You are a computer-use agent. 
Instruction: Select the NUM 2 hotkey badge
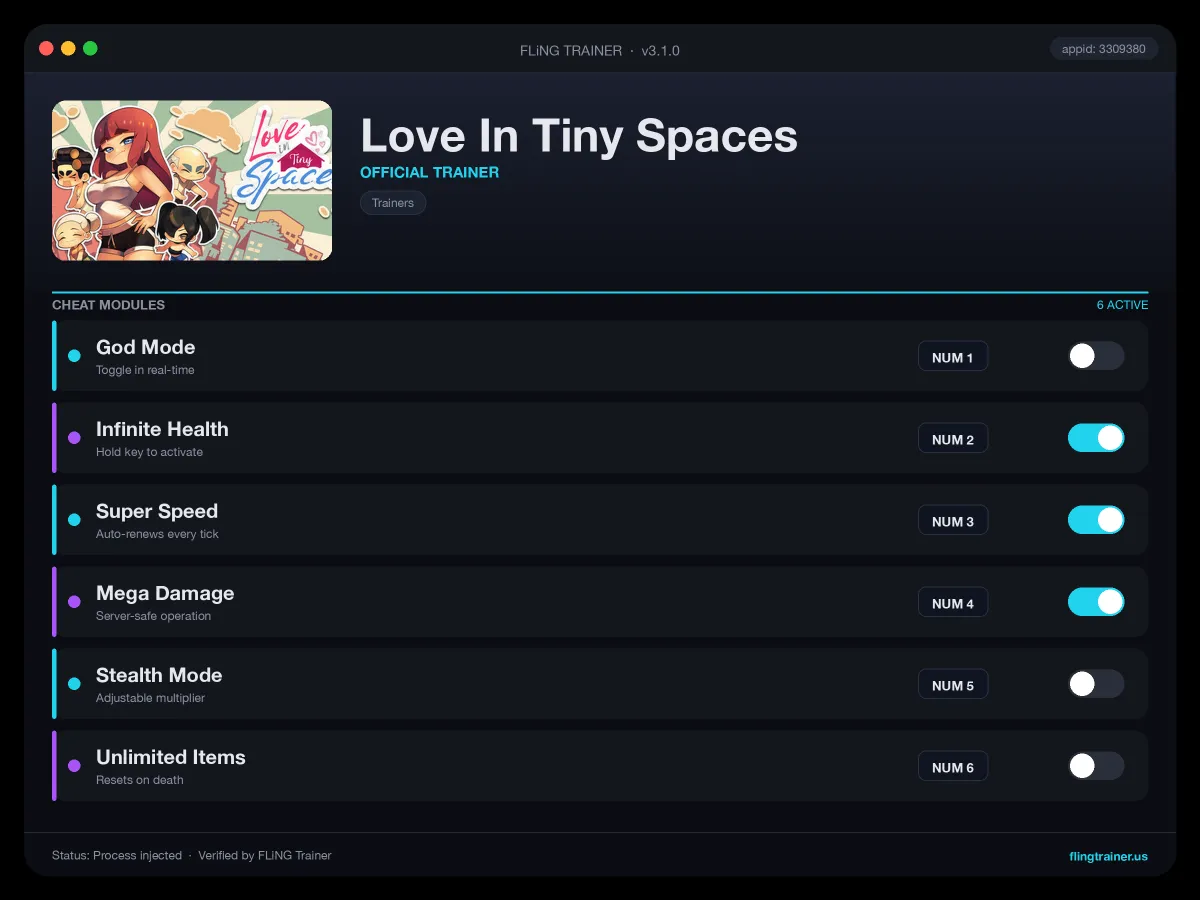953,439
